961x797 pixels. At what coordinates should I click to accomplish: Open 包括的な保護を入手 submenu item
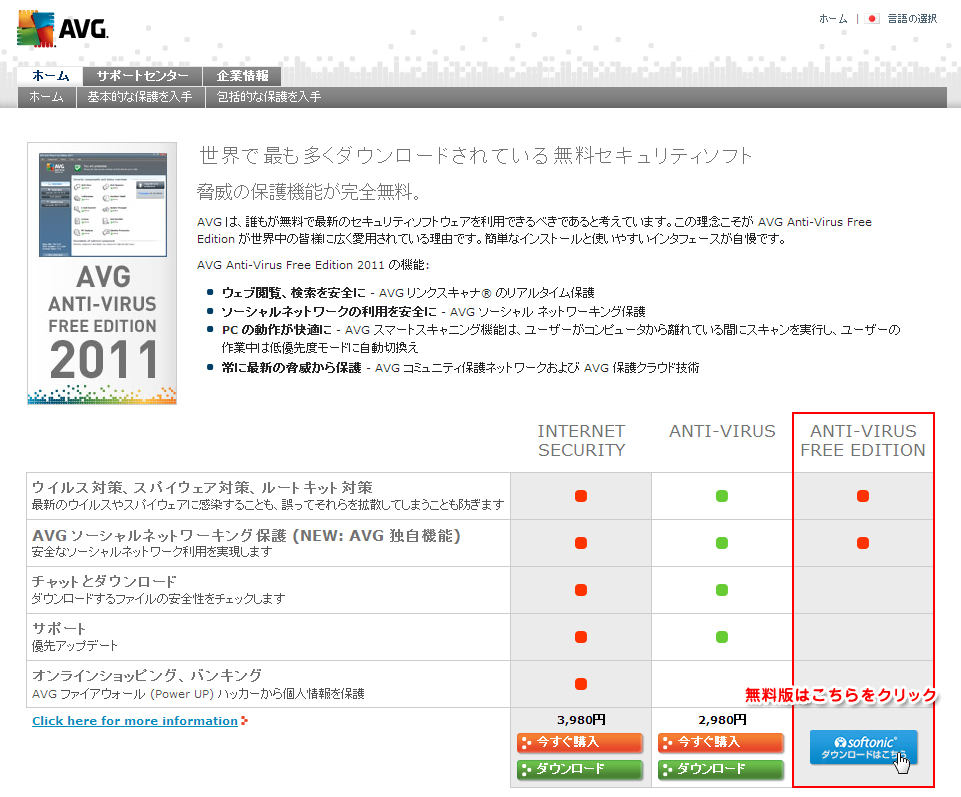tap(268, 97)
